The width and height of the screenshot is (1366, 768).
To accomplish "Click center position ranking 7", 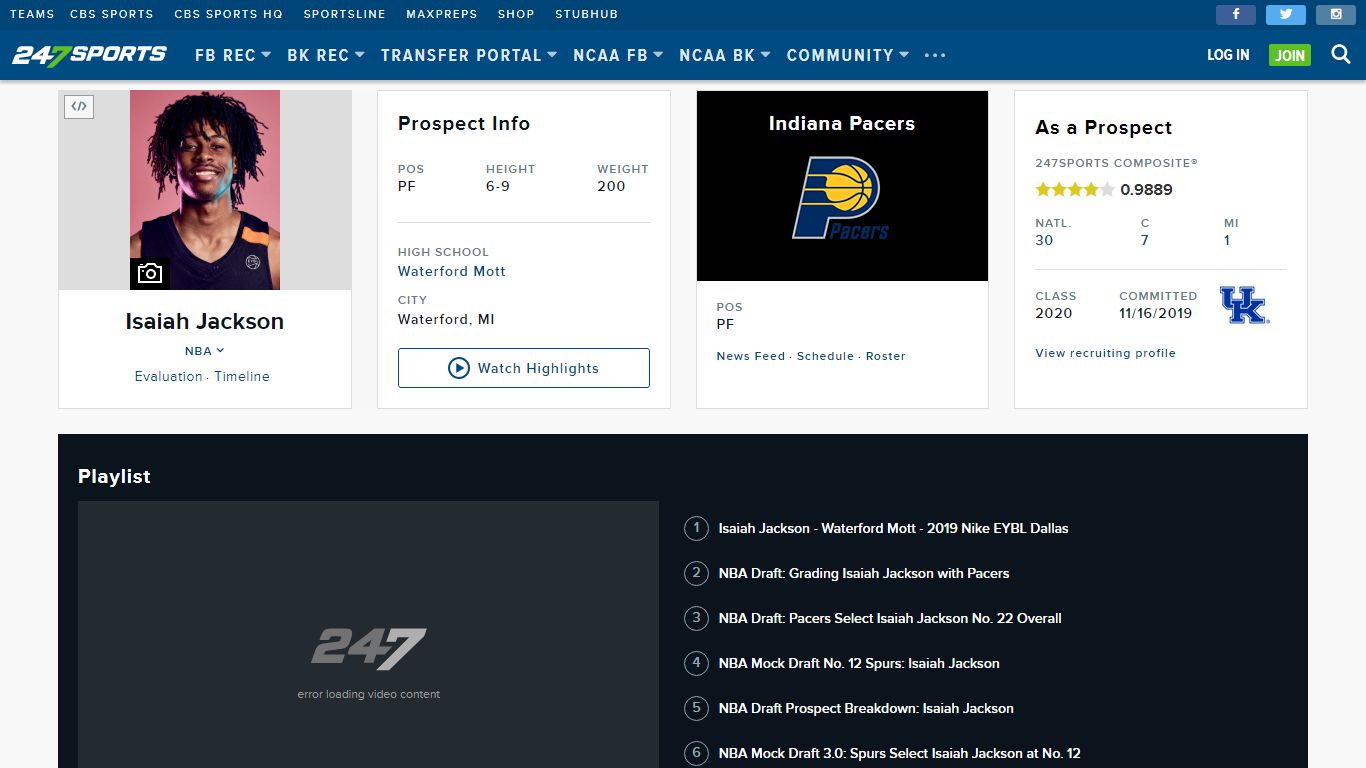I will 1145,240.
